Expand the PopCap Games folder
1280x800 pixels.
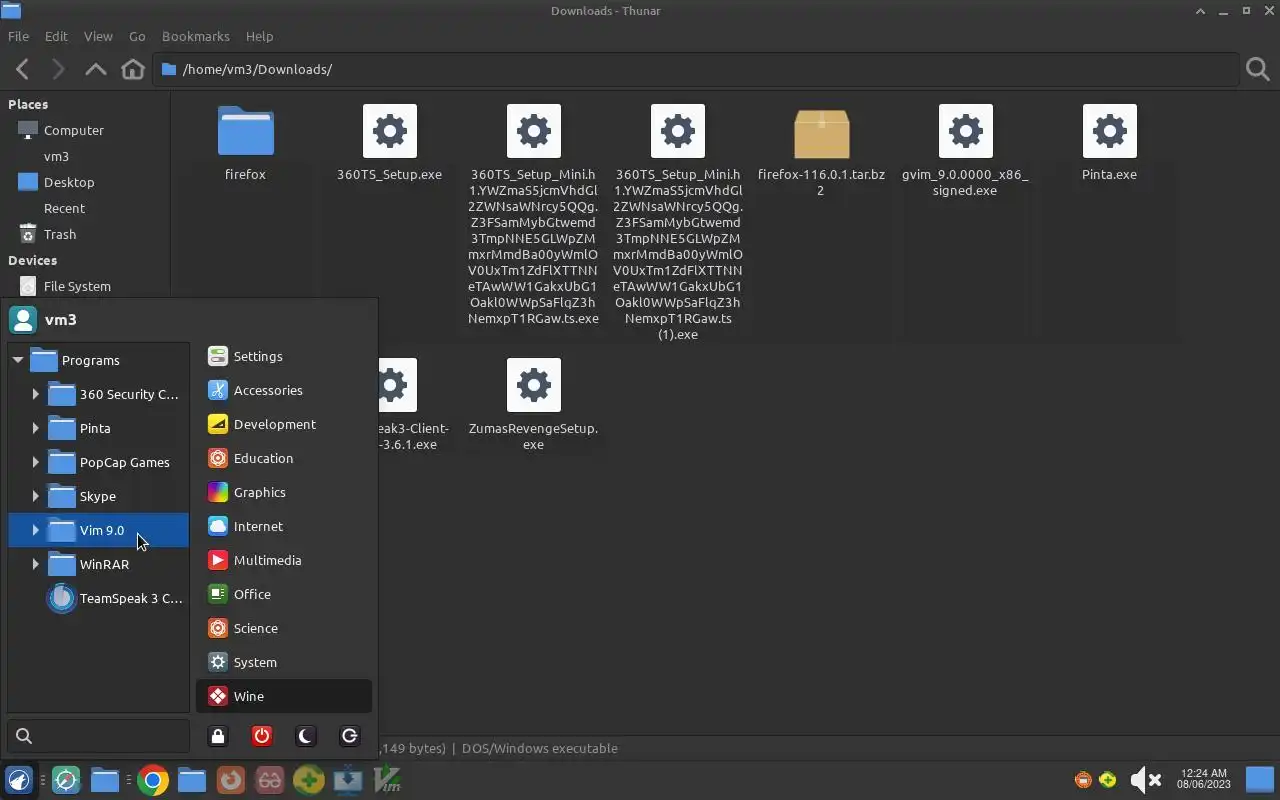36,462
